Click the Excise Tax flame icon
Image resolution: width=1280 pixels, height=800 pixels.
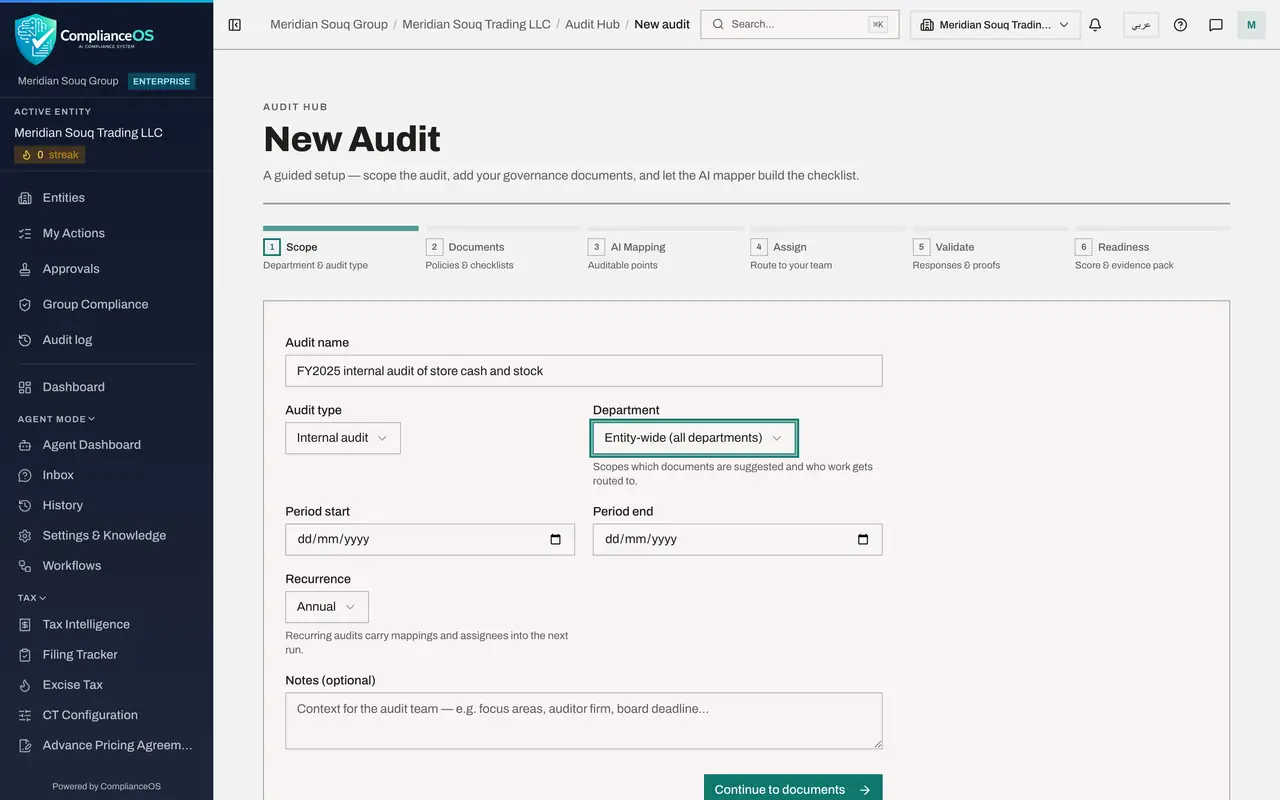(x=25, y=685)
